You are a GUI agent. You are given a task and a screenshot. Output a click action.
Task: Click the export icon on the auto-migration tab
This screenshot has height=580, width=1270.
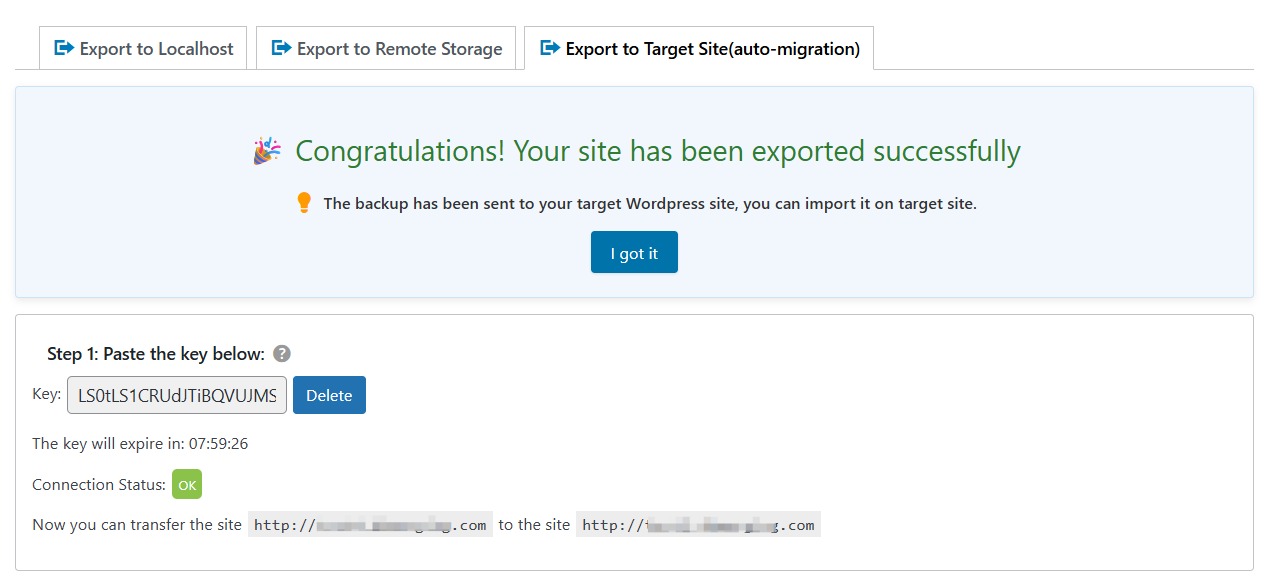547,47
